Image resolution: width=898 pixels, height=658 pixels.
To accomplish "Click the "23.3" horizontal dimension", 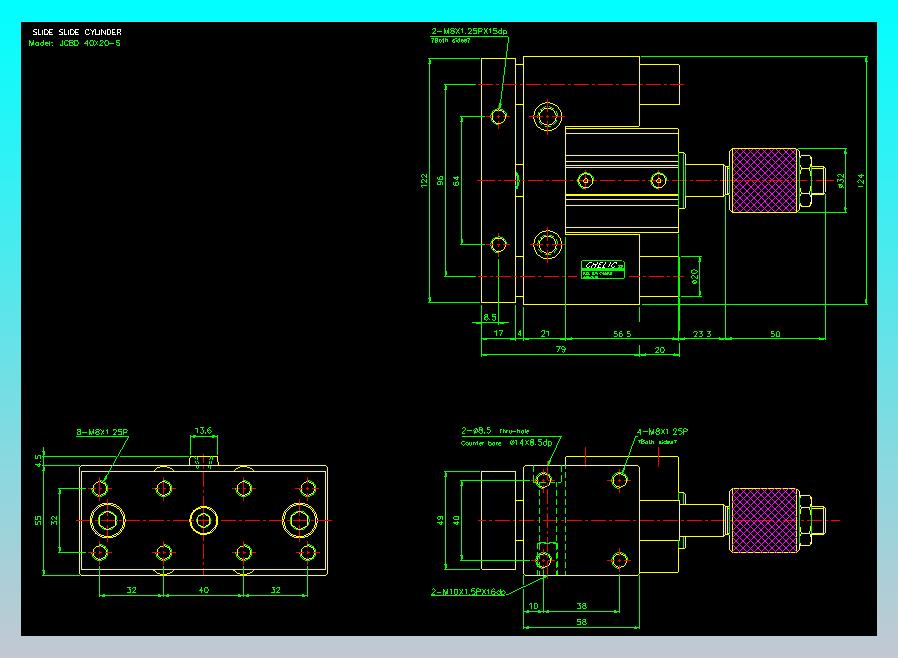I will pos(702,333).
